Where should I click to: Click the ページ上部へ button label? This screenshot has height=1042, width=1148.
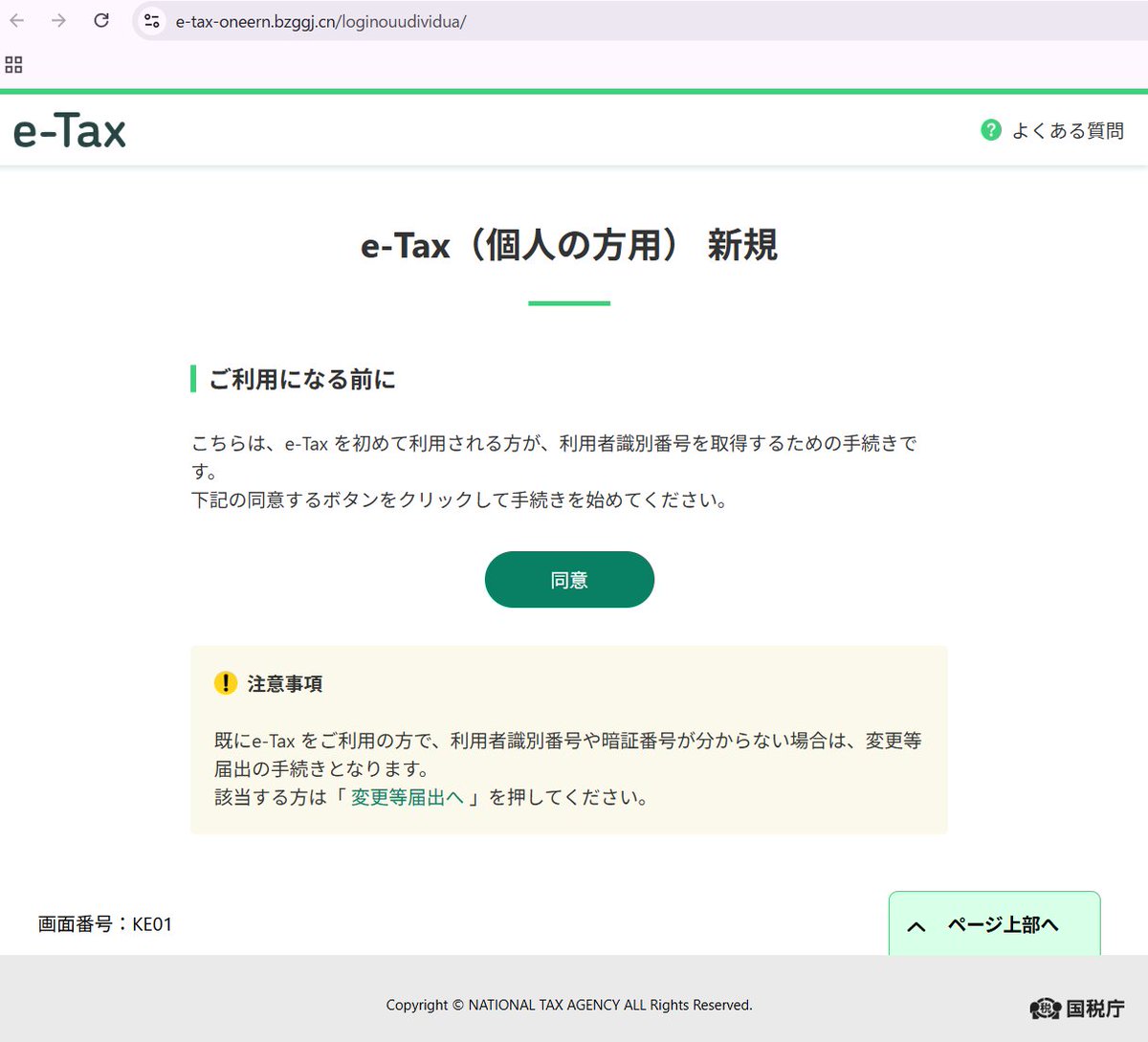pos(1003,924)
